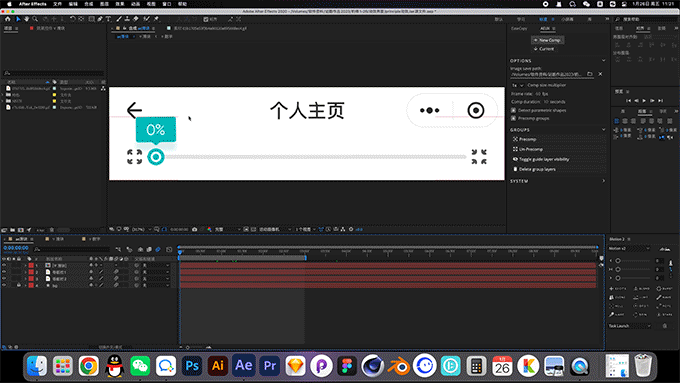Clear the image save path with X
Image resolution: width=680 pixels, height=383 pixels.
point(600,74)
